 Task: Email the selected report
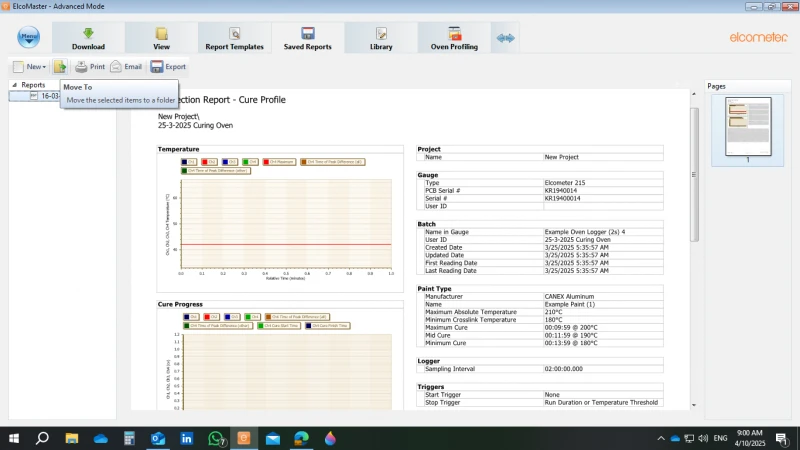pyautogui.click(x=126, y=66)
